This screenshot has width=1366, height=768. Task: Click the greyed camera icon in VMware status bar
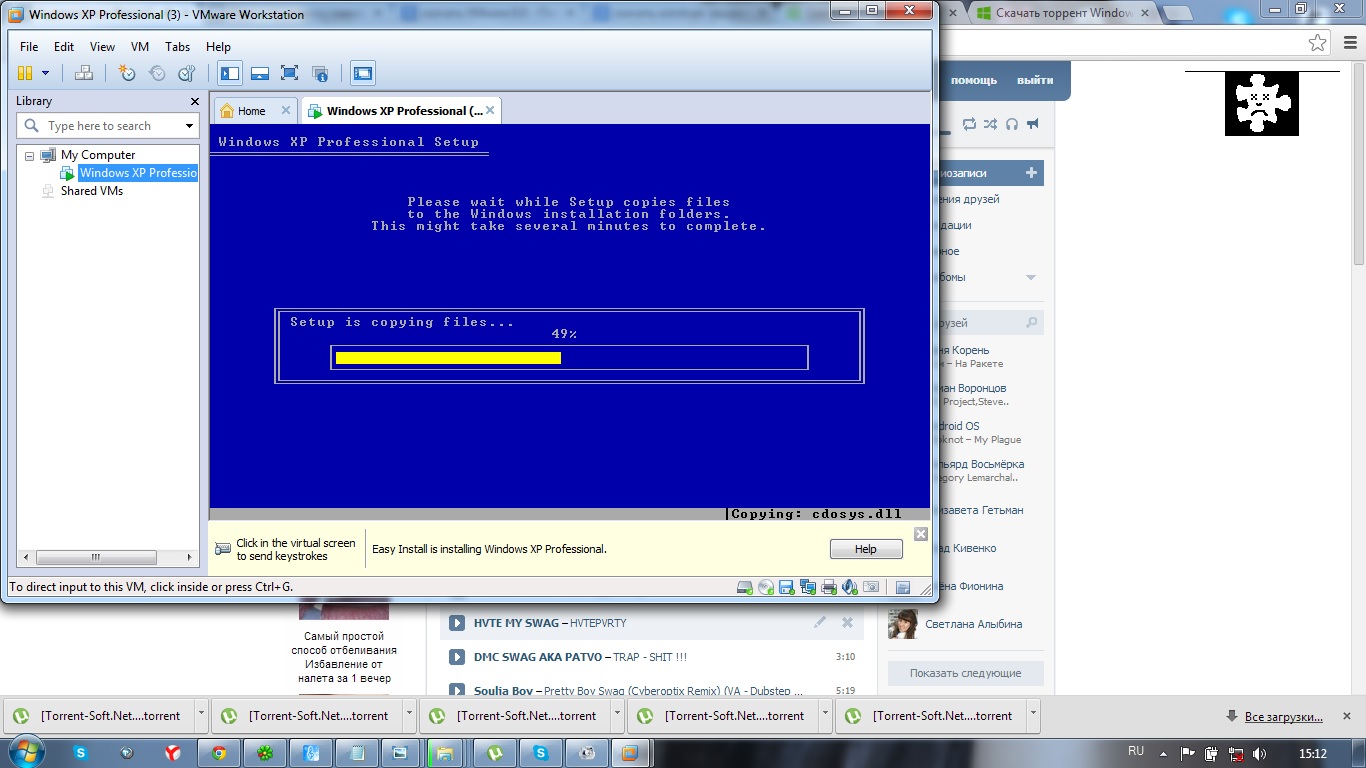click(x=871, y=587)
